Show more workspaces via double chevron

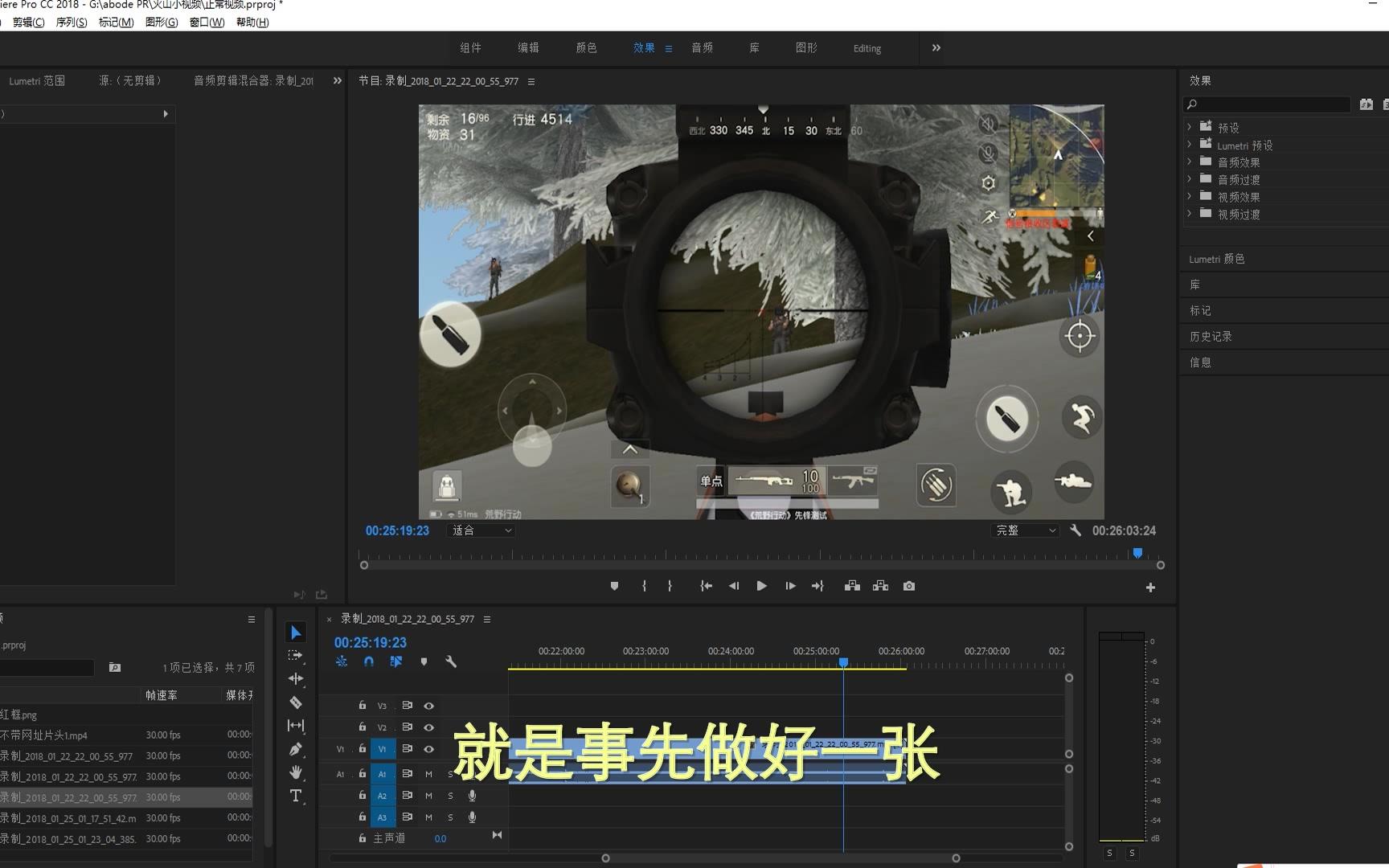[936, 48]
